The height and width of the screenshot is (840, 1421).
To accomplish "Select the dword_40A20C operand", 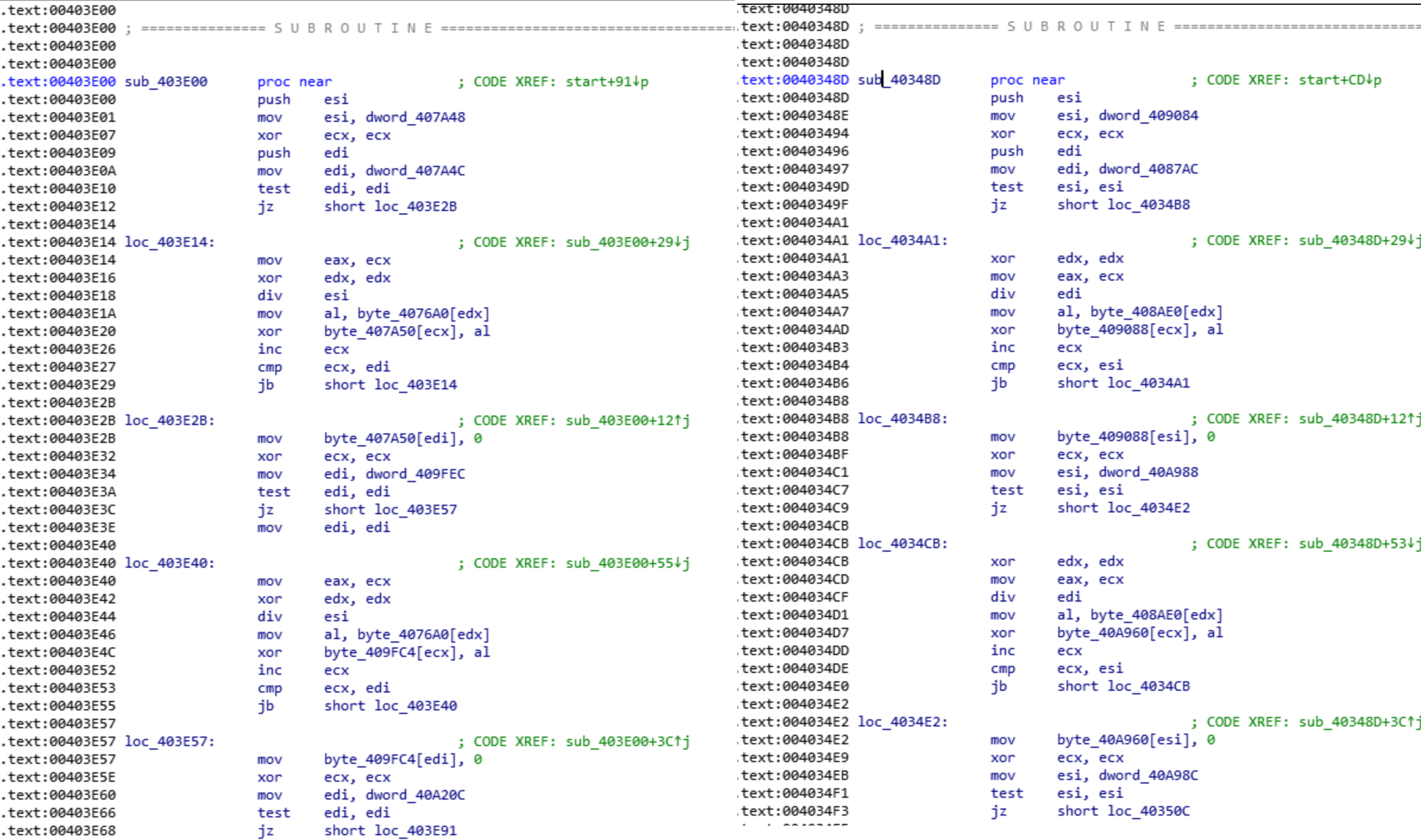I will click(x=415, y=795).
